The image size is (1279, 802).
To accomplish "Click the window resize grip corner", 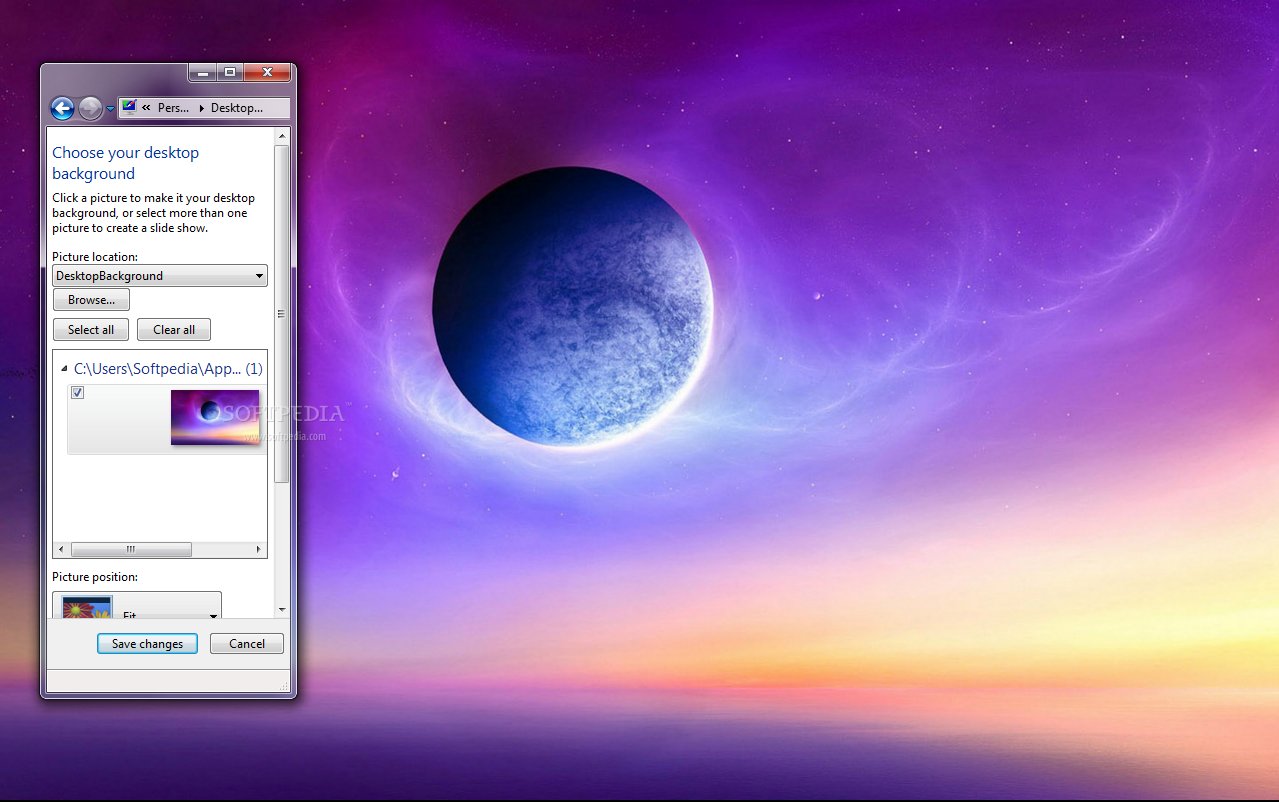I will pos(284,685).
